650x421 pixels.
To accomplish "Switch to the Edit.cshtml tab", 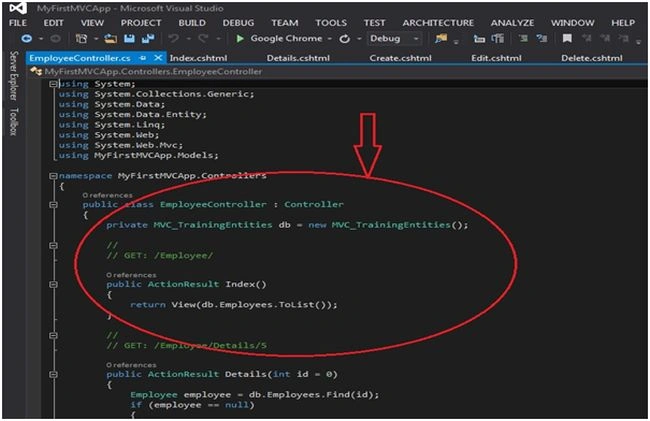I will [496, 58].
